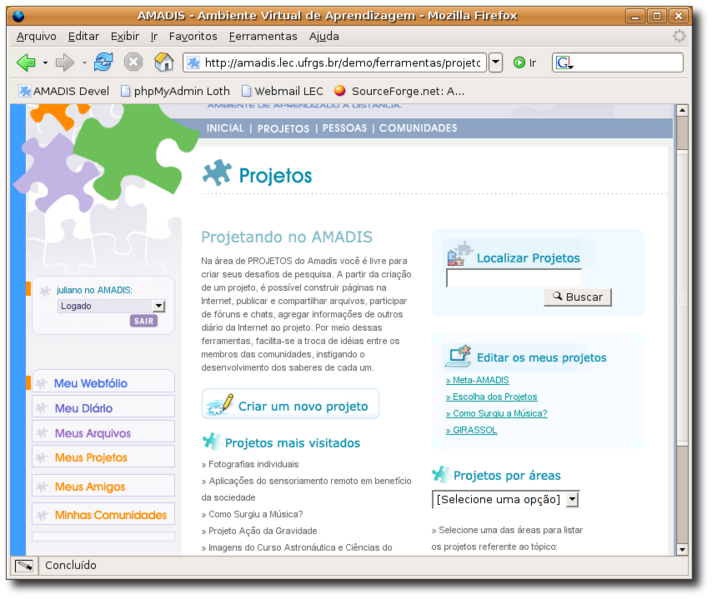Open Projeto Ação da Gravidade

point(262,530)
